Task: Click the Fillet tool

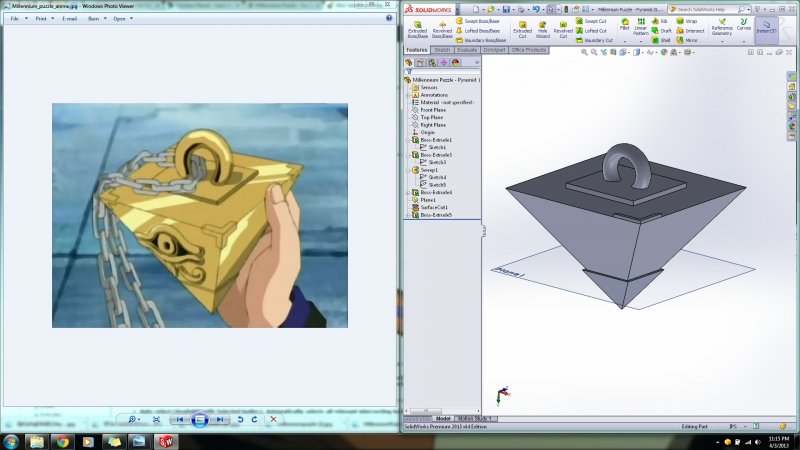Action: coord(624,24)
